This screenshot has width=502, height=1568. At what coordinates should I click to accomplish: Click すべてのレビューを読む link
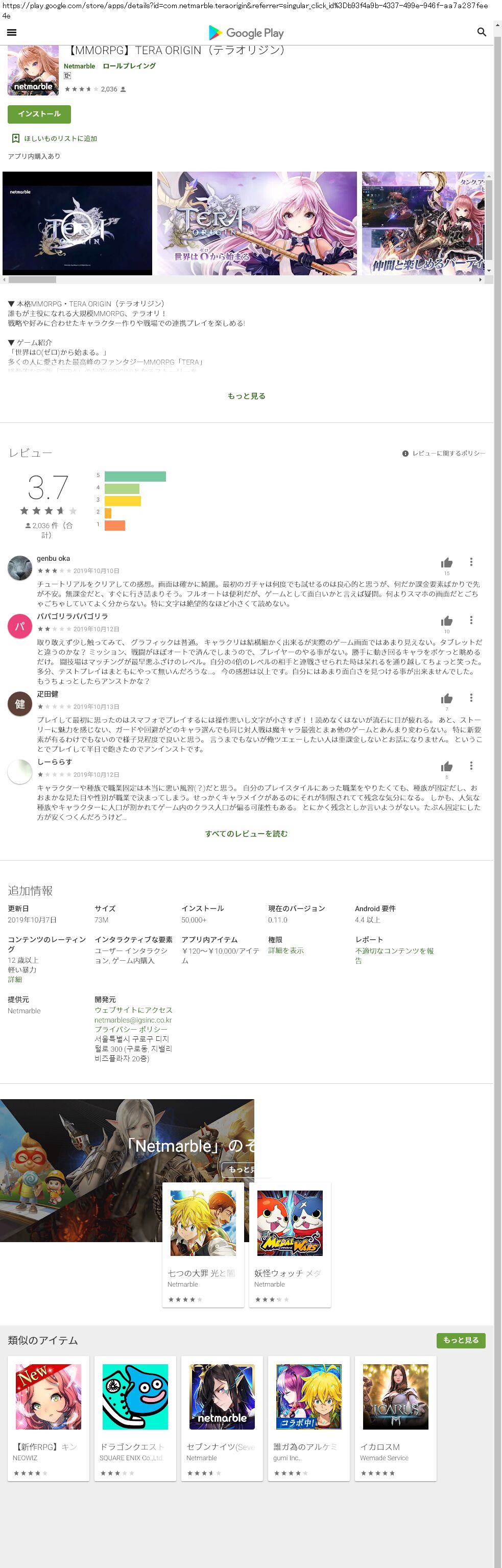[x=247, y=834]
